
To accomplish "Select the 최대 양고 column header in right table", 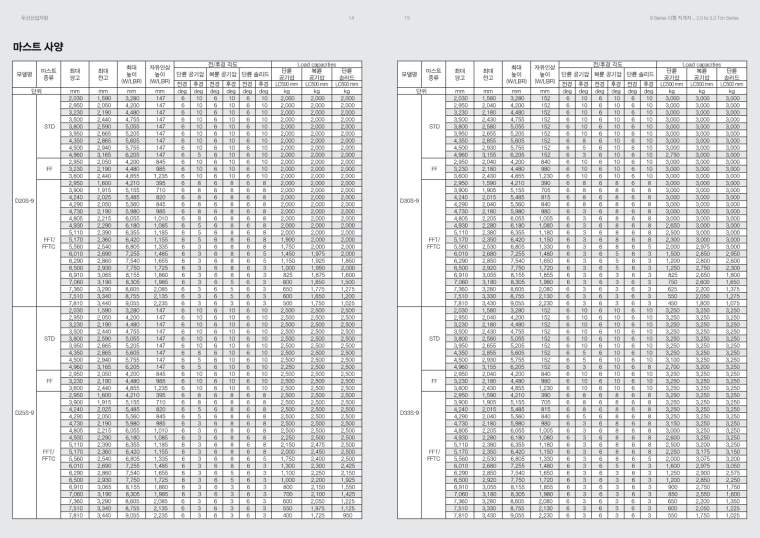I will (x=460, y=74).
